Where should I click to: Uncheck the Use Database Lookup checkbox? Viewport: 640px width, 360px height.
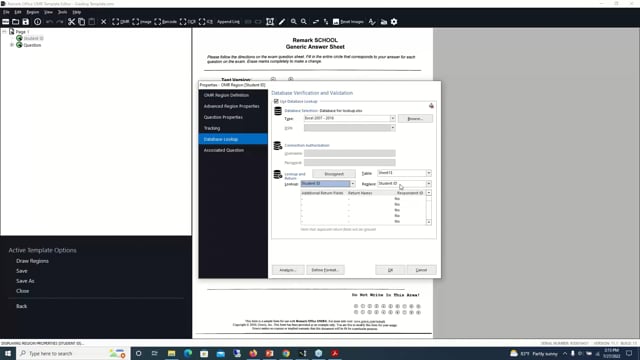[276, 101]
